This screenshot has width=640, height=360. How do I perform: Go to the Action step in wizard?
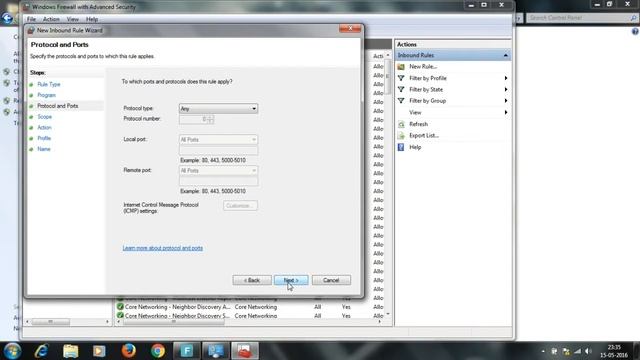coord(44,127)
